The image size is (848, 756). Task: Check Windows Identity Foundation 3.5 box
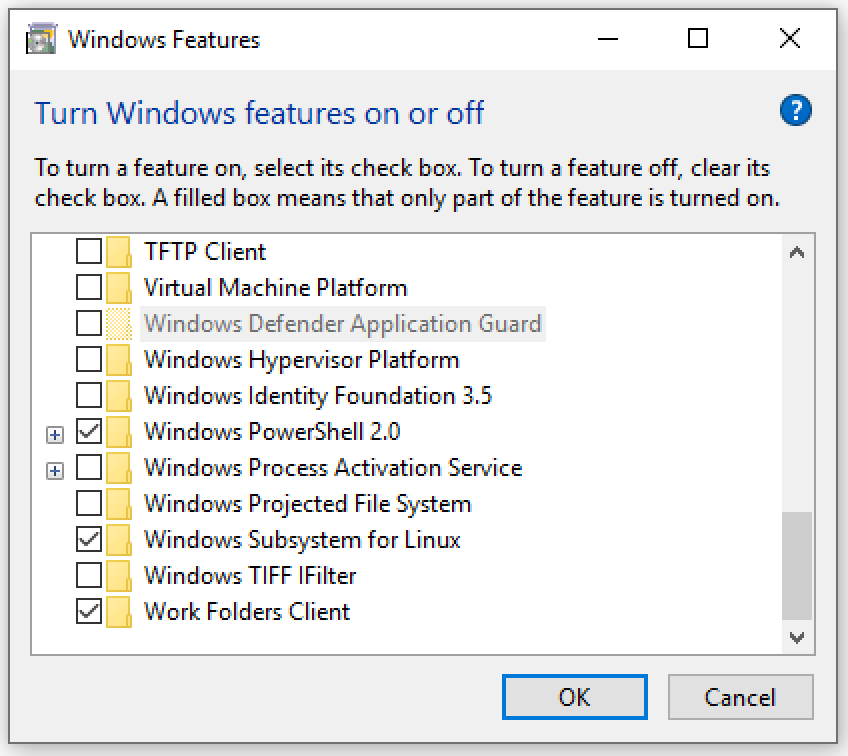pyautogui.click(x=89, y=395)
